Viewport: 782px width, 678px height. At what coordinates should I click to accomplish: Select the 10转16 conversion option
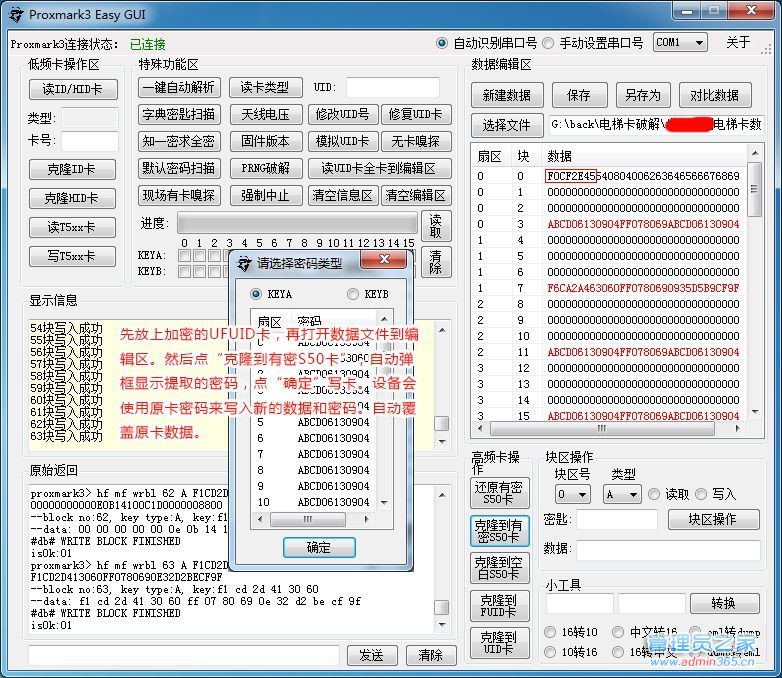click(550, 652)
